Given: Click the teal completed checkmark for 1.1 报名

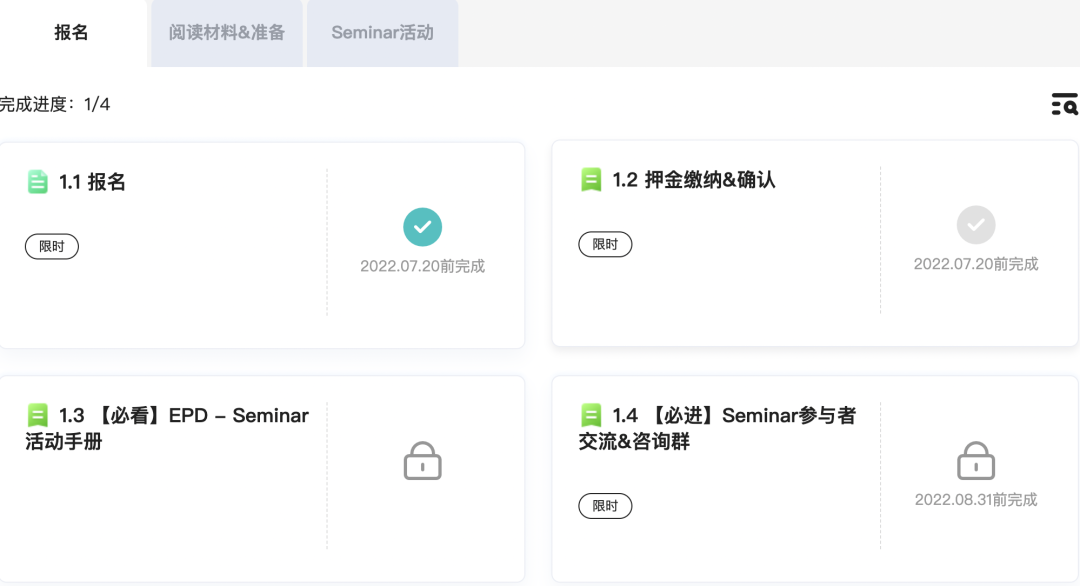Looking at the screenshot, I should coord(422,227).
